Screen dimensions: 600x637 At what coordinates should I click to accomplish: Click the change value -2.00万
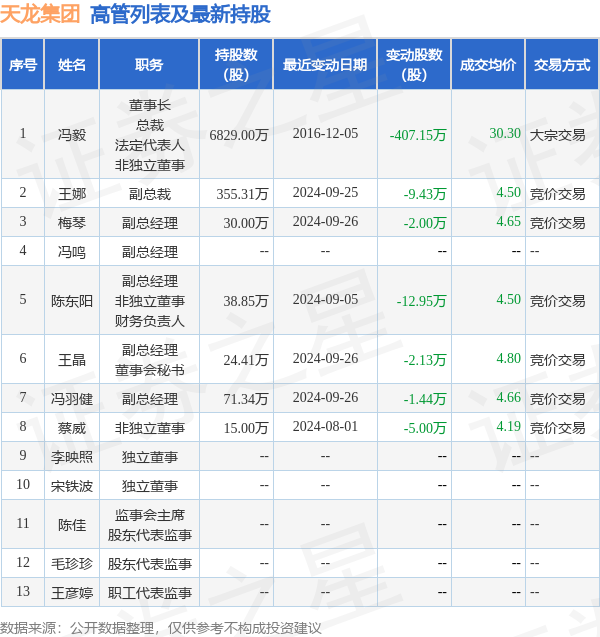pyautogui.click(x=425, y=223)
